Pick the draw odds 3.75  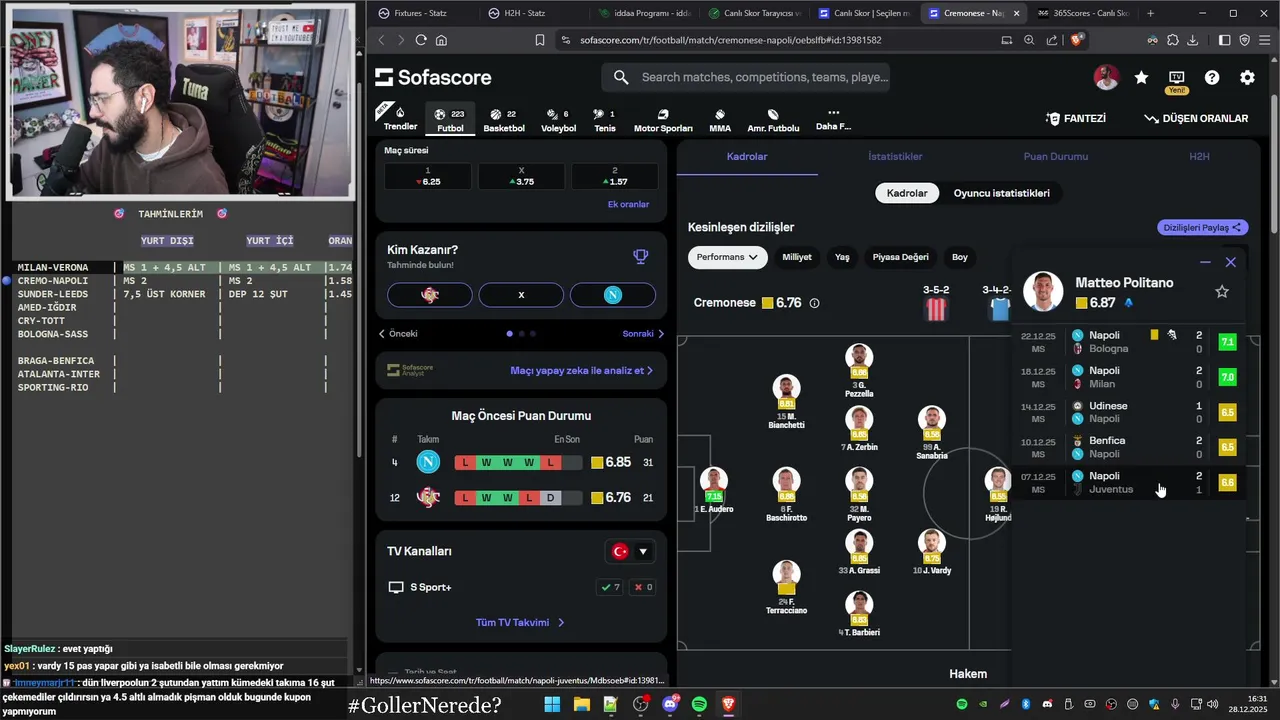point(521,177)
